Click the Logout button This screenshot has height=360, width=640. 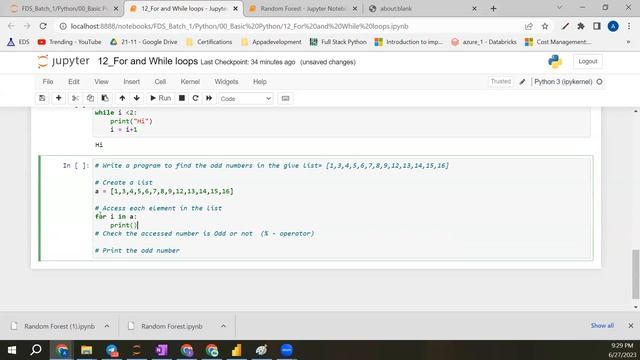(x=588, y=61)
